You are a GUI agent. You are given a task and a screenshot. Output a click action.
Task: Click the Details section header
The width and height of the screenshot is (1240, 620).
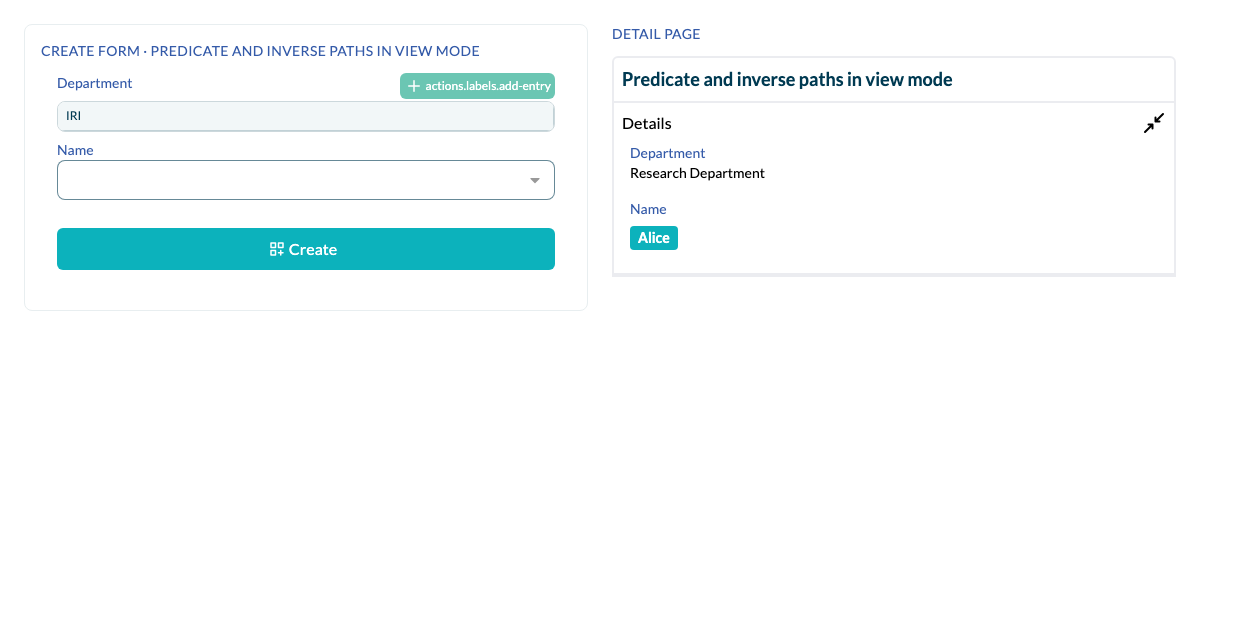[647, 123]
